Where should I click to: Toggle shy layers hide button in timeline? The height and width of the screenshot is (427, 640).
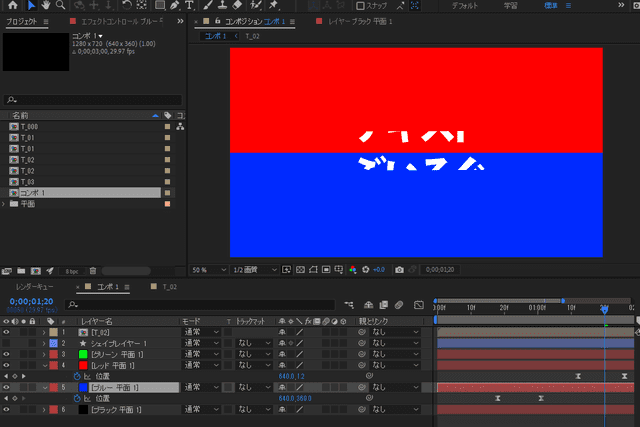(369, 305)
